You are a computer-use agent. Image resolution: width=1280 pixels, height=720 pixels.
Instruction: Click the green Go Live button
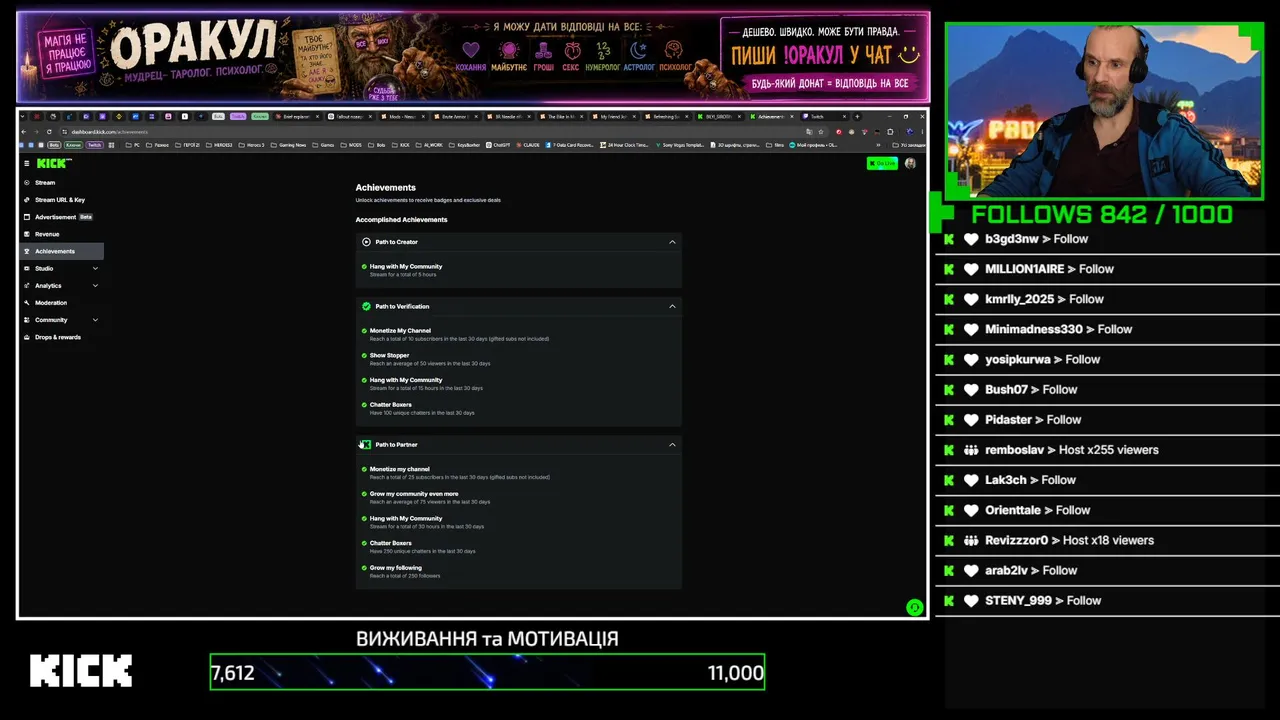(x=882, y=163)
